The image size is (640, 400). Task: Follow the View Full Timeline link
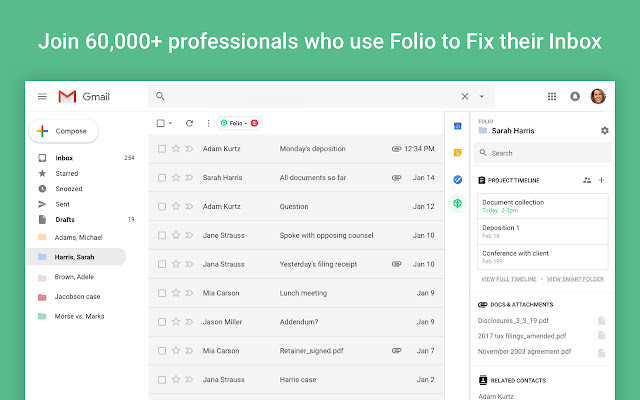point(509,278)
